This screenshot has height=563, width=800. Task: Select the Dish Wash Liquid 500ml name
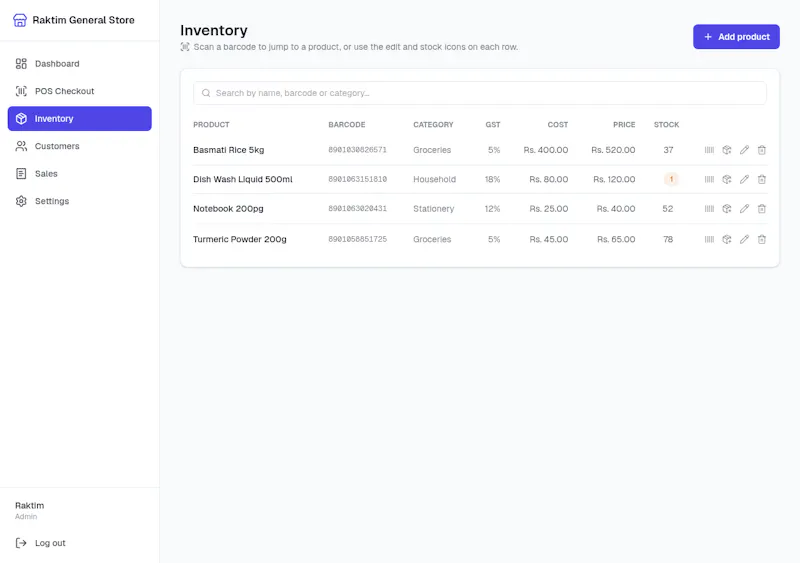pos(243,180)
